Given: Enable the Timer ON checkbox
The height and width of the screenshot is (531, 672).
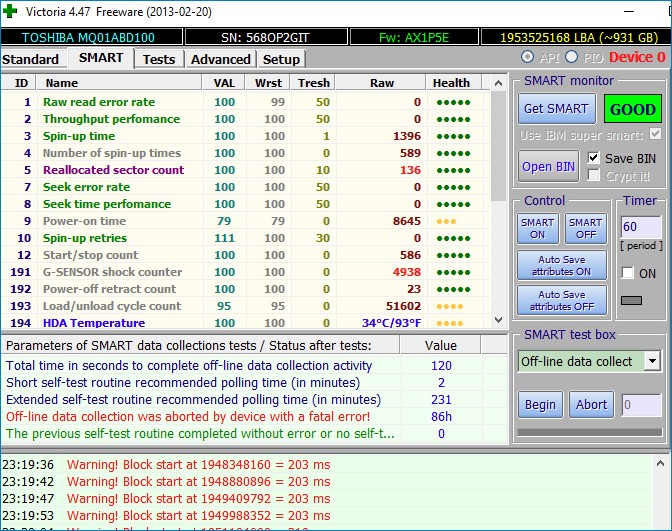Looking at the screenshot, I should pos(627,273).
